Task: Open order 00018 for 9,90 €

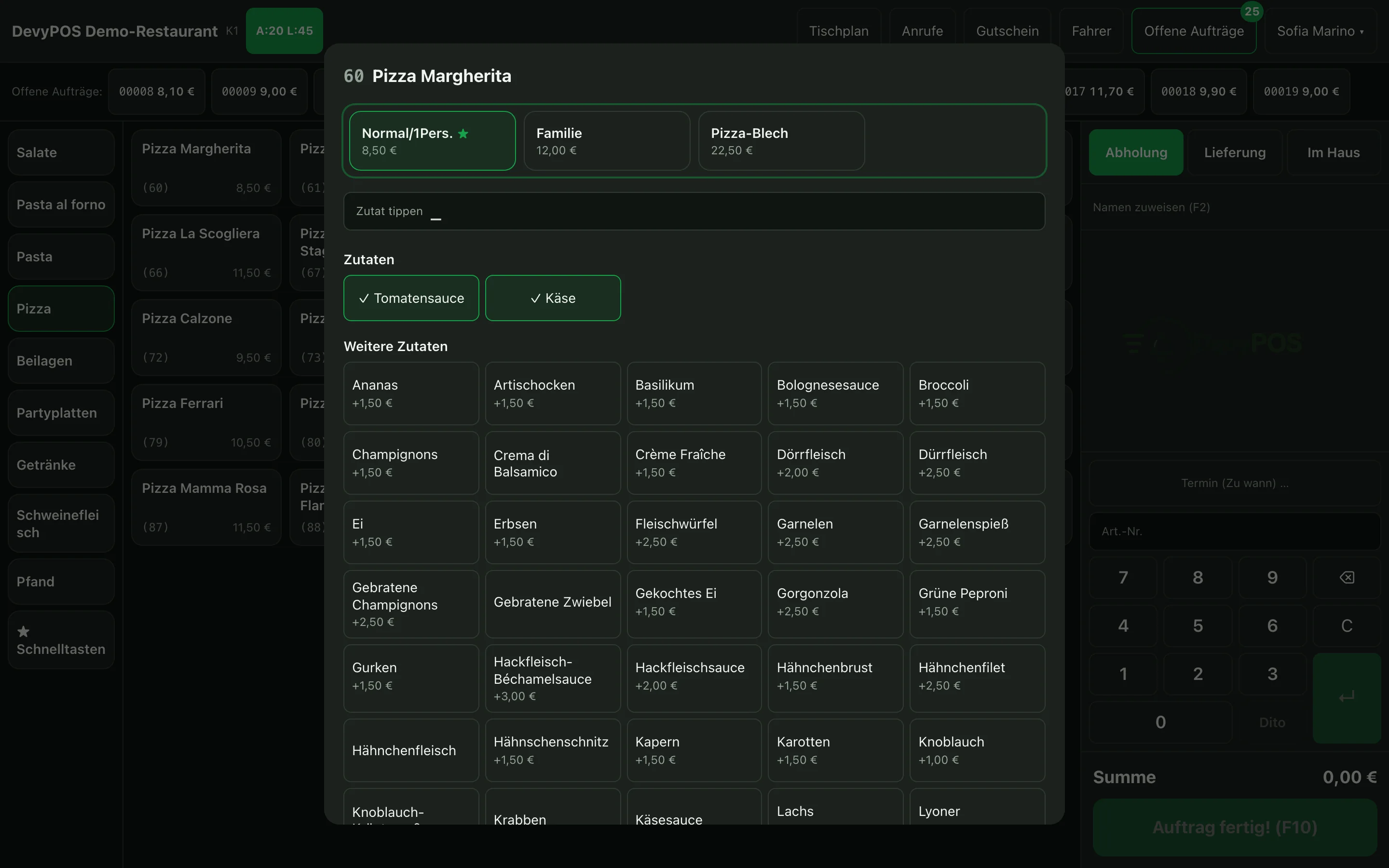Action: pyautogui.click(x=1198, y=91)
